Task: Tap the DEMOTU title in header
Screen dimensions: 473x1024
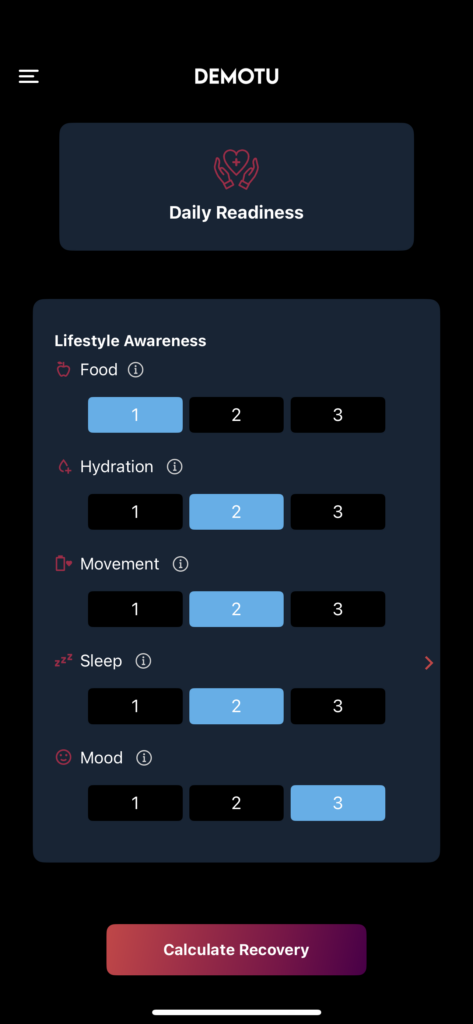Action: (236, 76)
